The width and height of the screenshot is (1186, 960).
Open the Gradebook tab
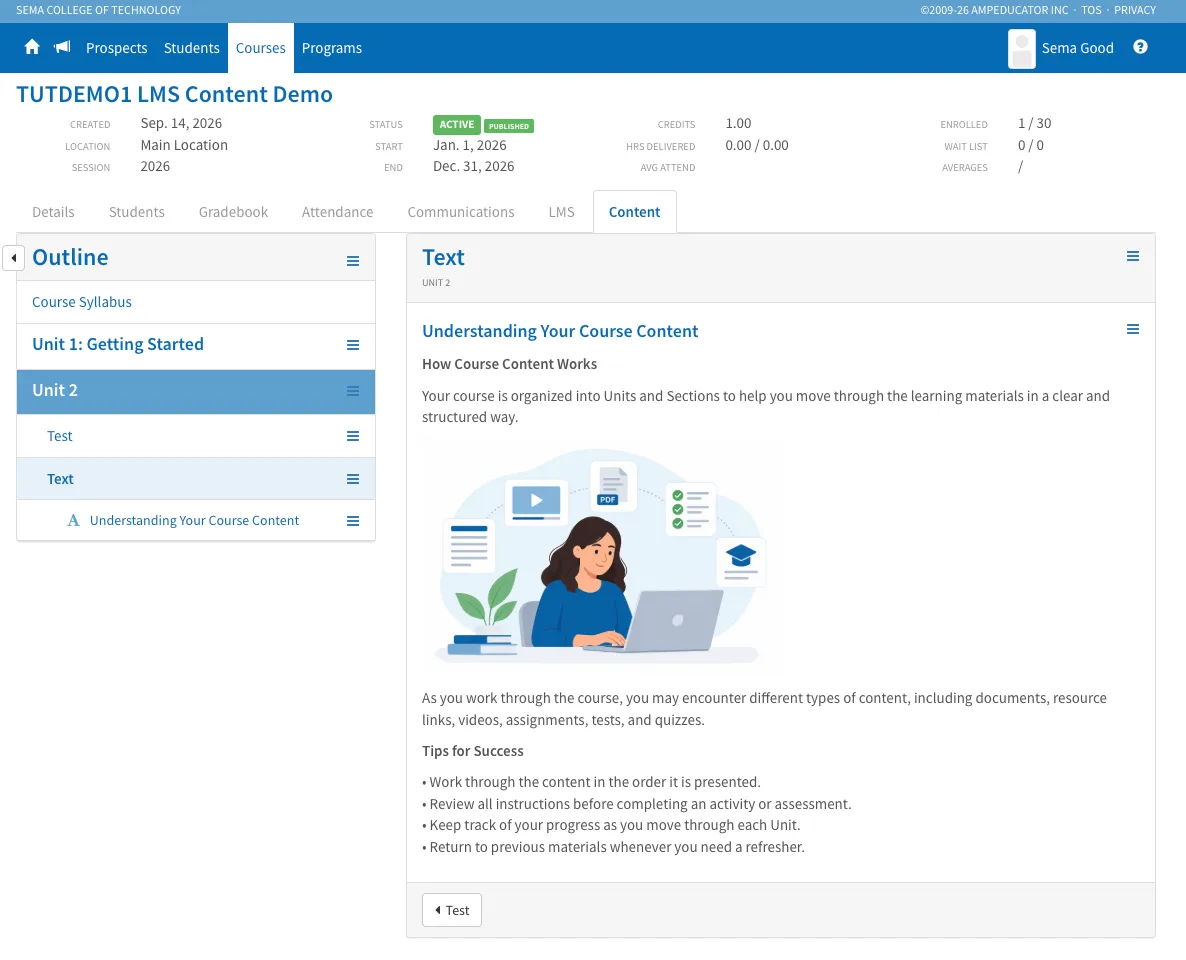233,212
